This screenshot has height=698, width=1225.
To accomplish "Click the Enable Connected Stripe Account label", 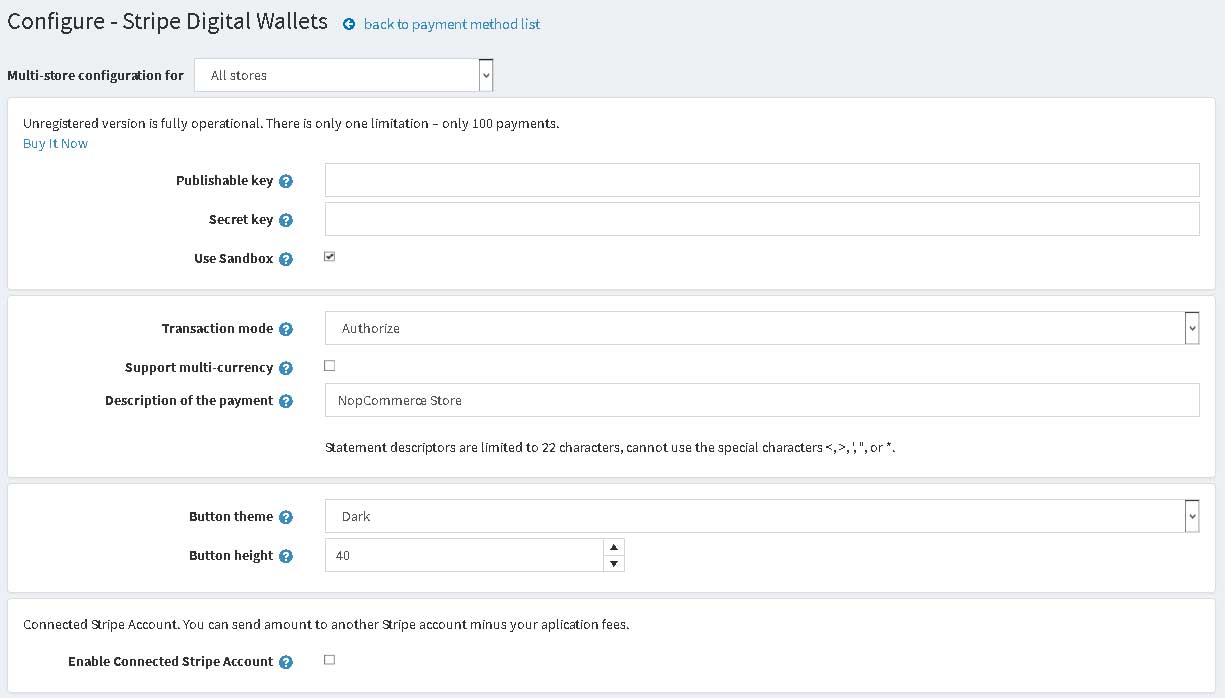I will pyautogui.click(x=170, y=661).
